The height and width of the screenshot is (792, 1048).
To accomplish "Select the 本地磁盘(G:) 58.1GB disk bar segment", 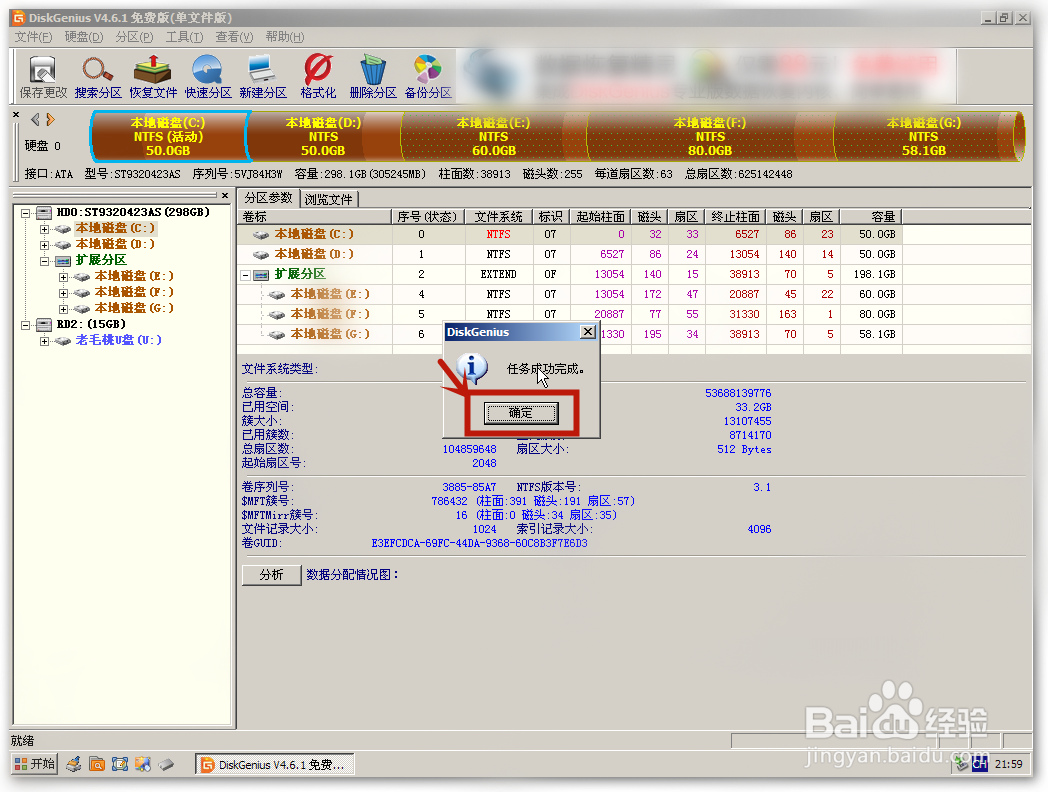I will [x=924, y=136].
